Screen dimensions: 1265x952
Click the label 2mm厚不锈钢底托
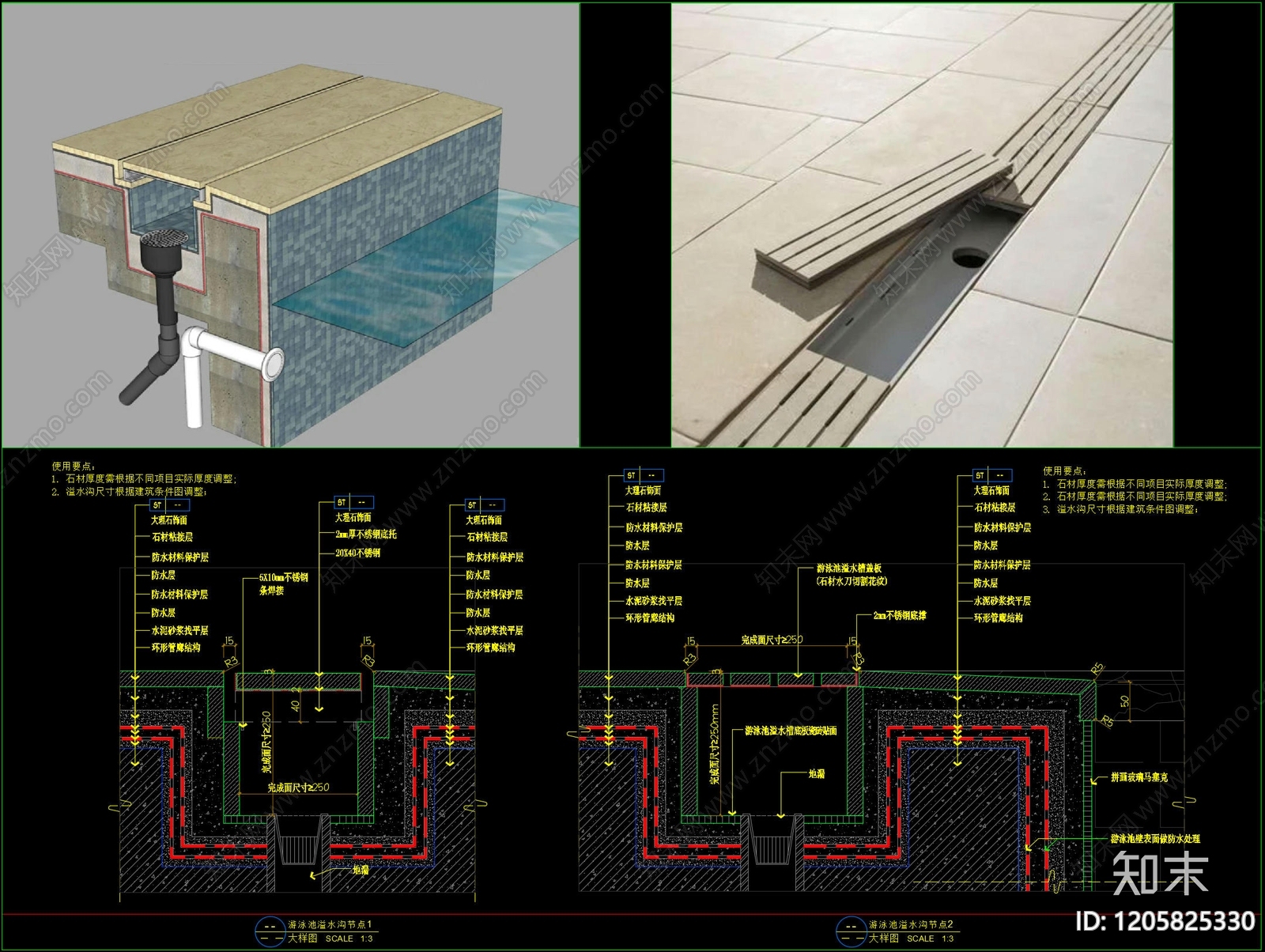point(365,535)
